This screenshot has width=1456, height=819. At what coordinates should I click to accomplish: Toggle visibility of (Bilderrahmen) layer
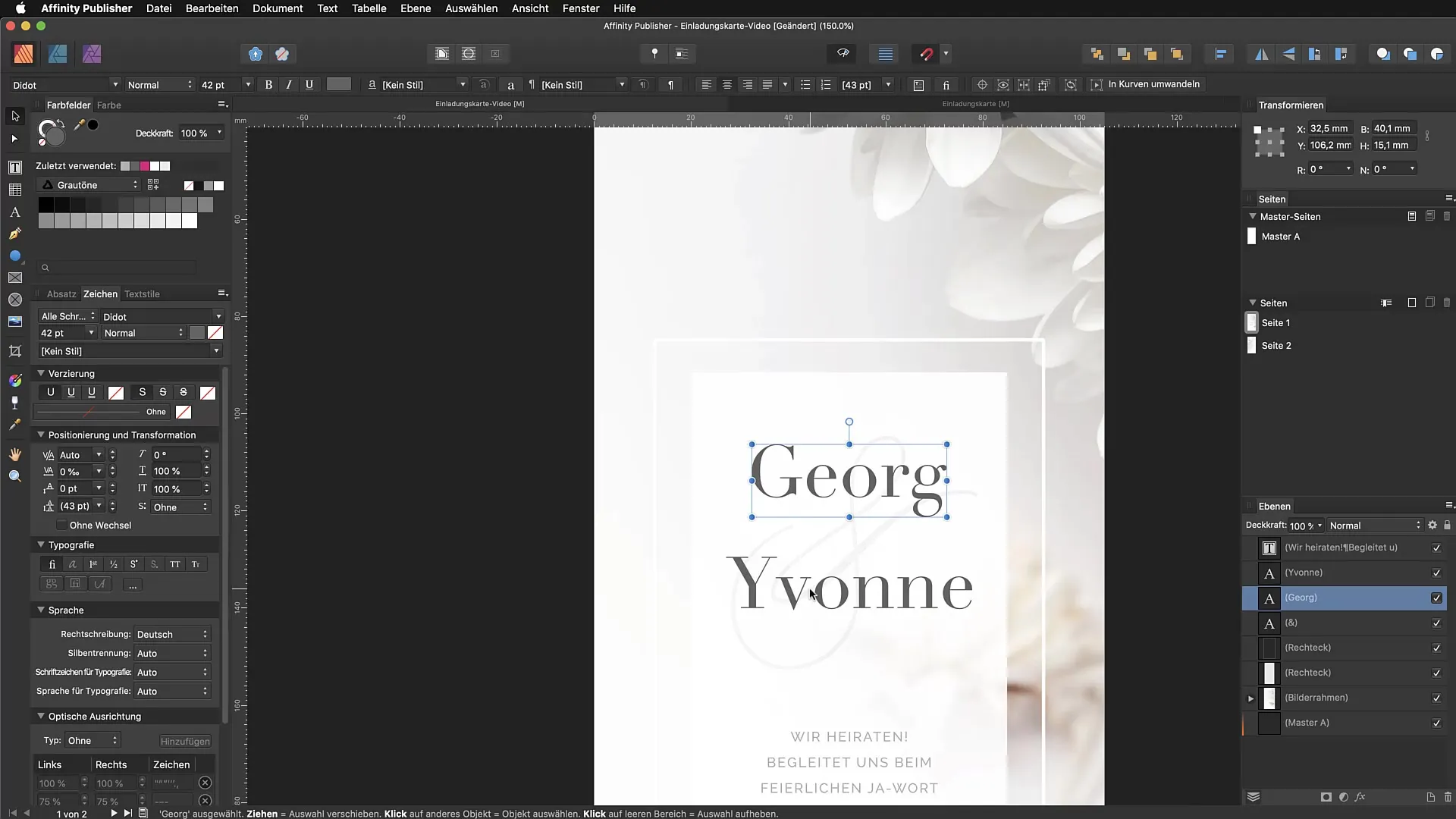coord(1436,698)
